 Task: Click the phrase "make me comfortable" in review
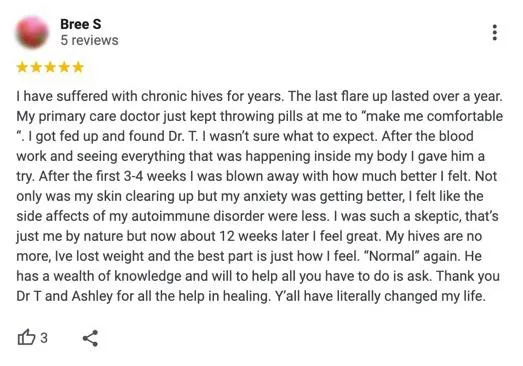coord(432,116)
